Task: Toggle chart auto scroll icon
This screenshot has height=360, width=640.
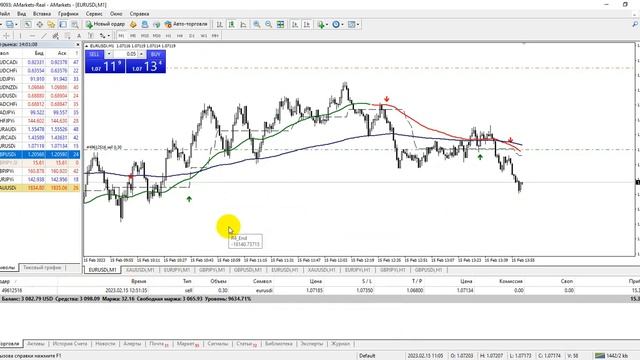Action: [x=295, y=24]
